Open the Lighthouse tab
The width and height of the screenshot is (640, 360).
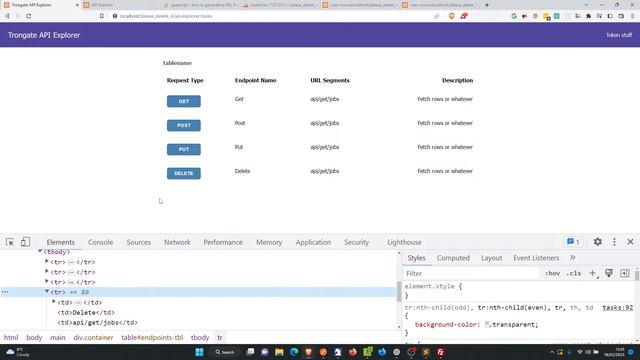coord(404,242)
